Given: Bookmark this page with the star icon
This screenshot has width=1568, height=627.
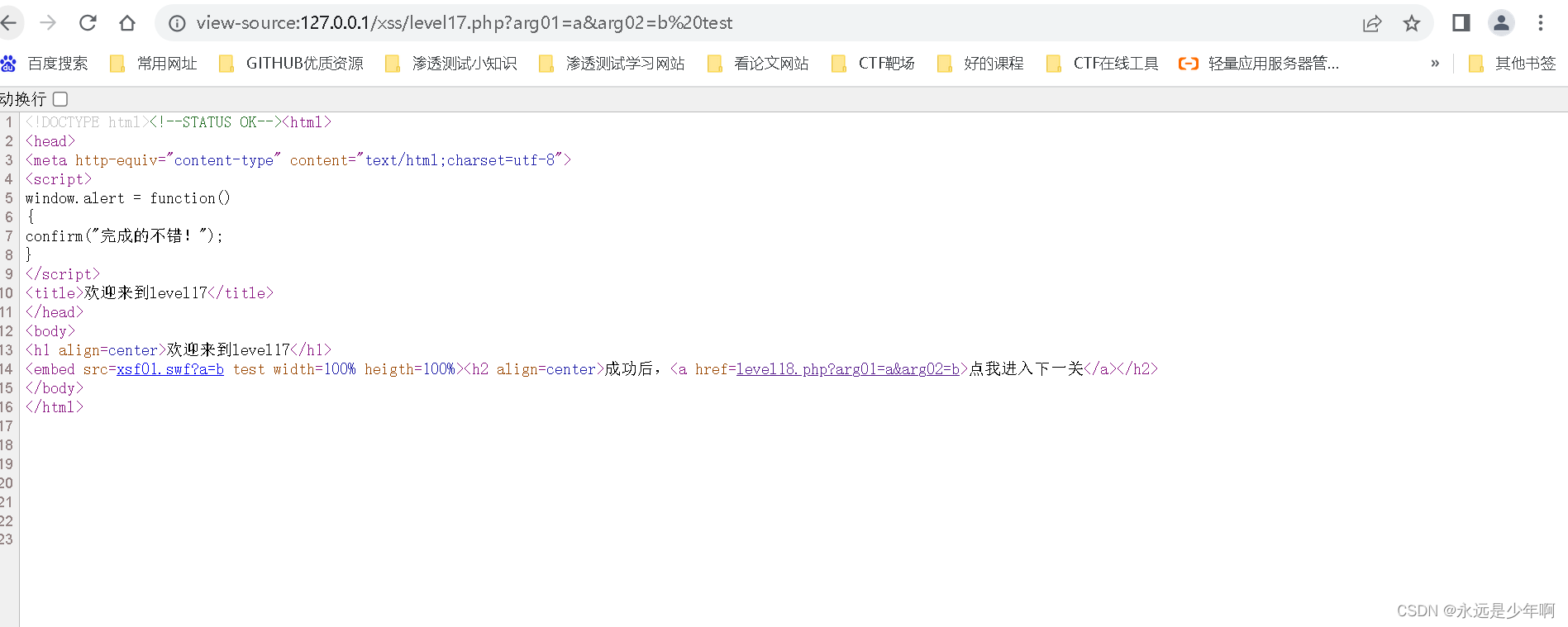Looking at the screenshot, I should pos(1412,23).
